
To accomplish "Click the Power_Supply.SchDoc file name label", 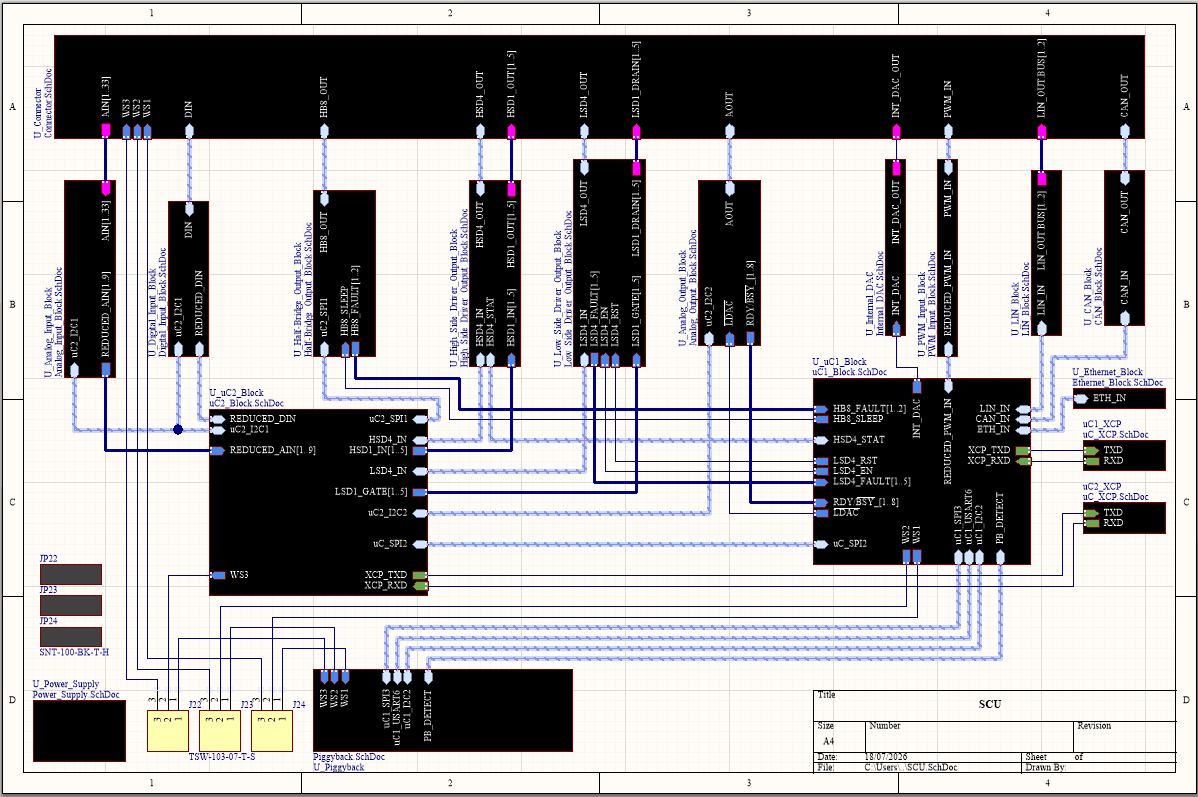I will click(x=76, y=695).
